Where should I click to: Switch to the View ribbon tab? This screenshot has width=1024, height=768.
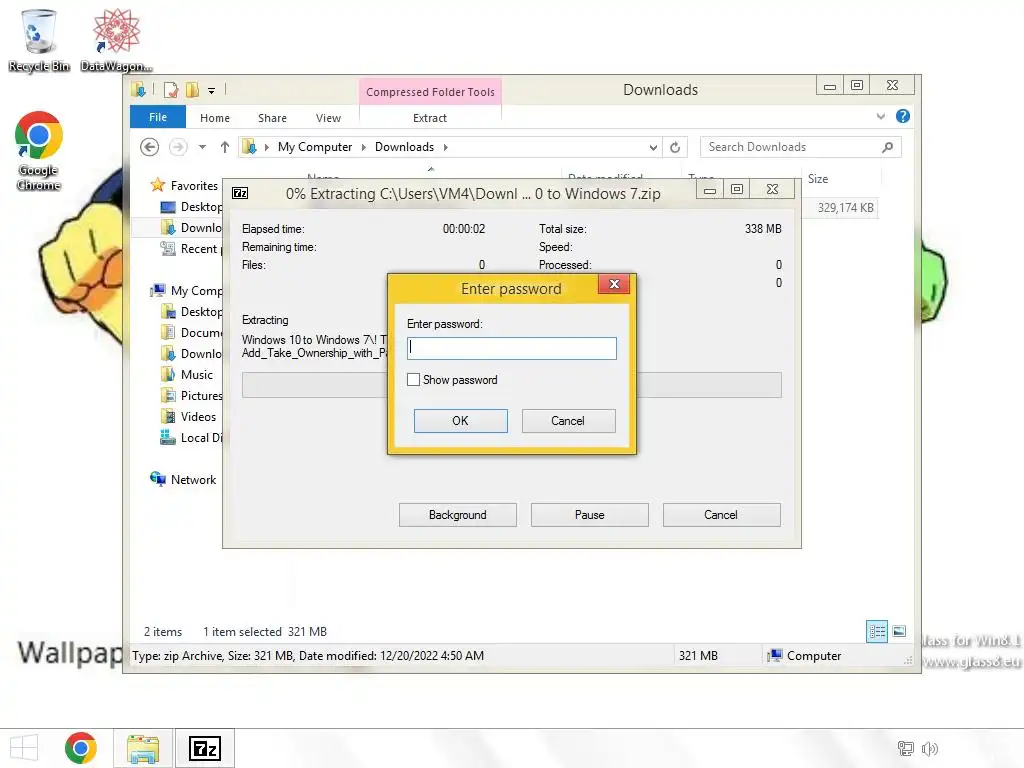point(328,118)
